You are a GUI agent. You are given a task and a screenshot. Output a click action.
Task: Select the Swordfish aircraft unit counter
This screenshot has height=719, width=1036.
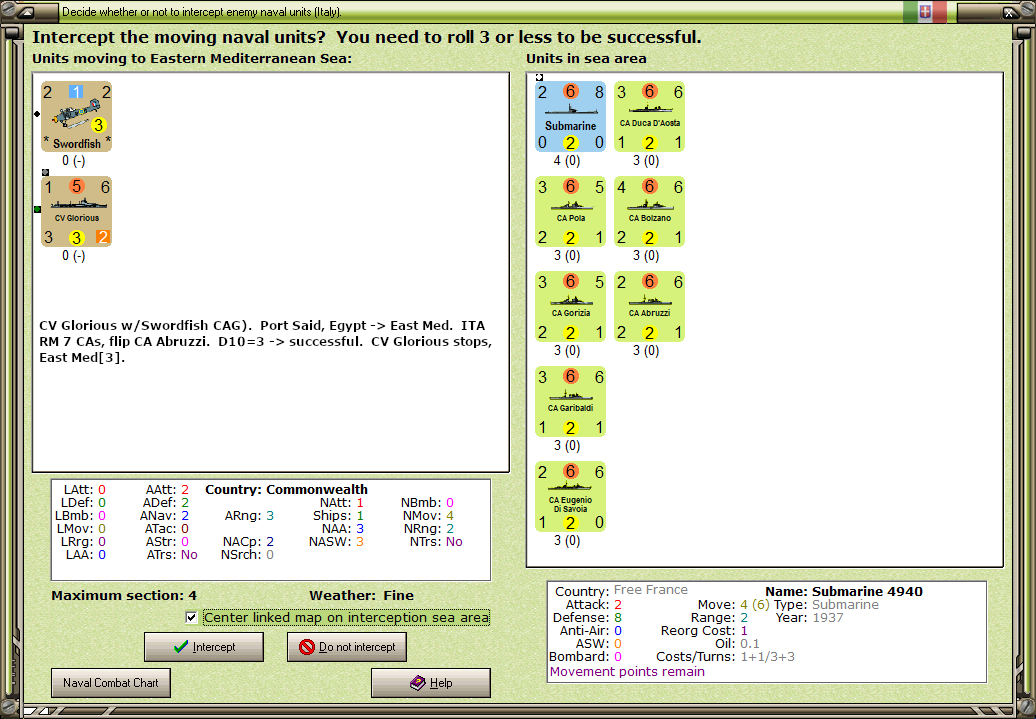(77, 116)
